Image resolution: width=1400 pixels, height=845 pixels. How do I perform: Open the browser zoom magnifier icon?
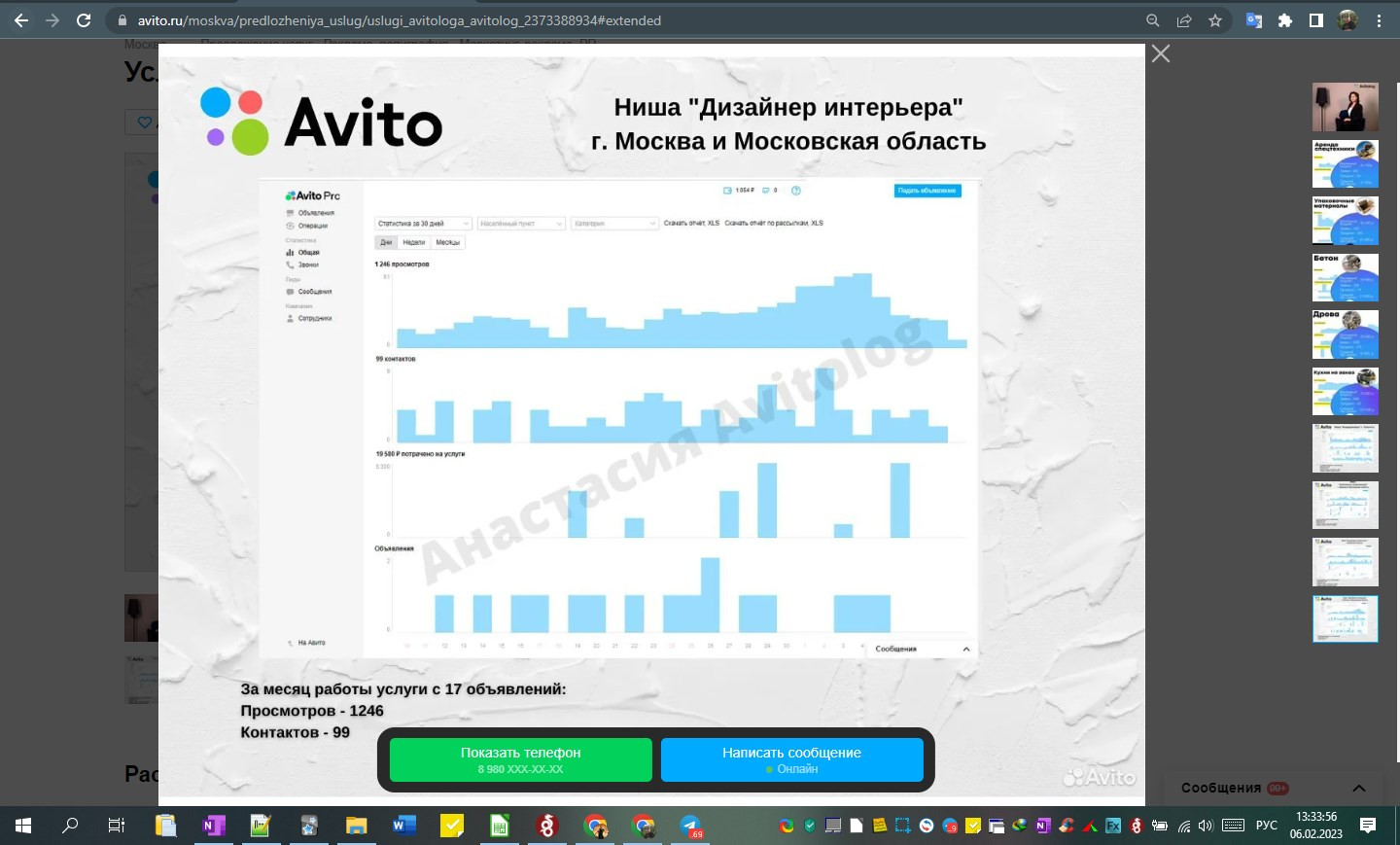click(x=1152, y=20)
